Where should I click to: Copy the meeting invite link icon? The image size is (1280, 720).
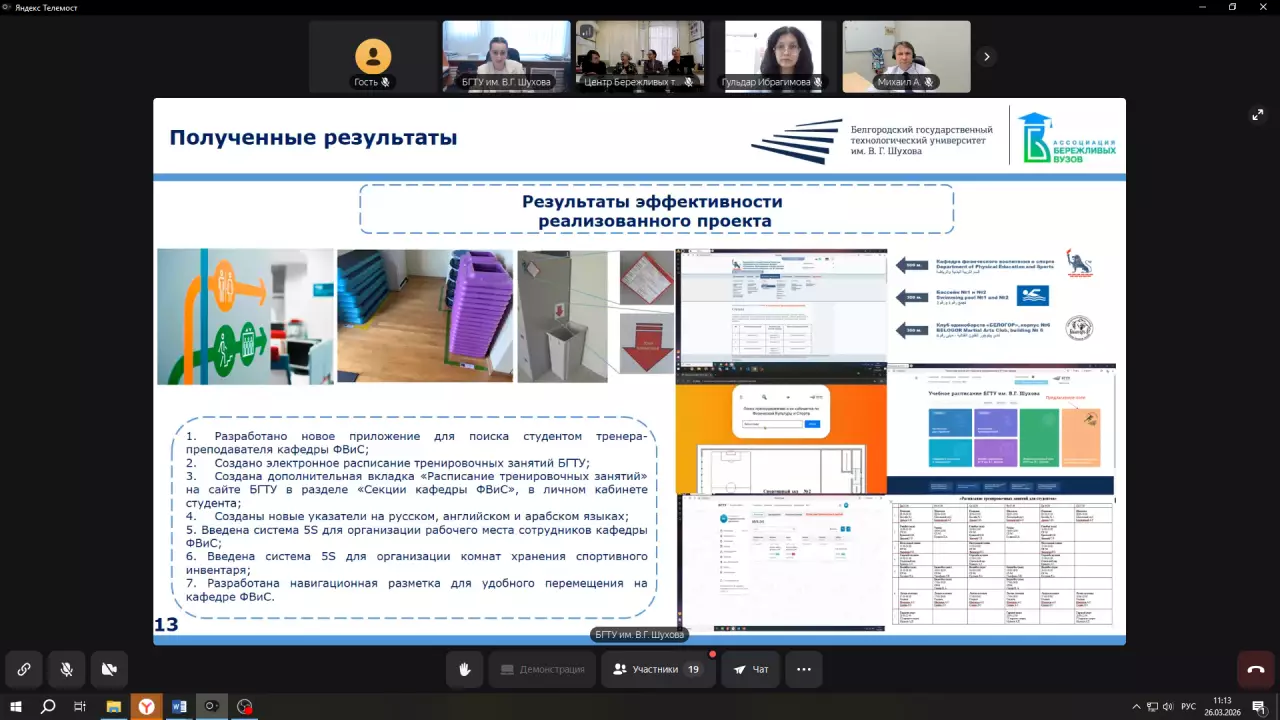point(24,669)
